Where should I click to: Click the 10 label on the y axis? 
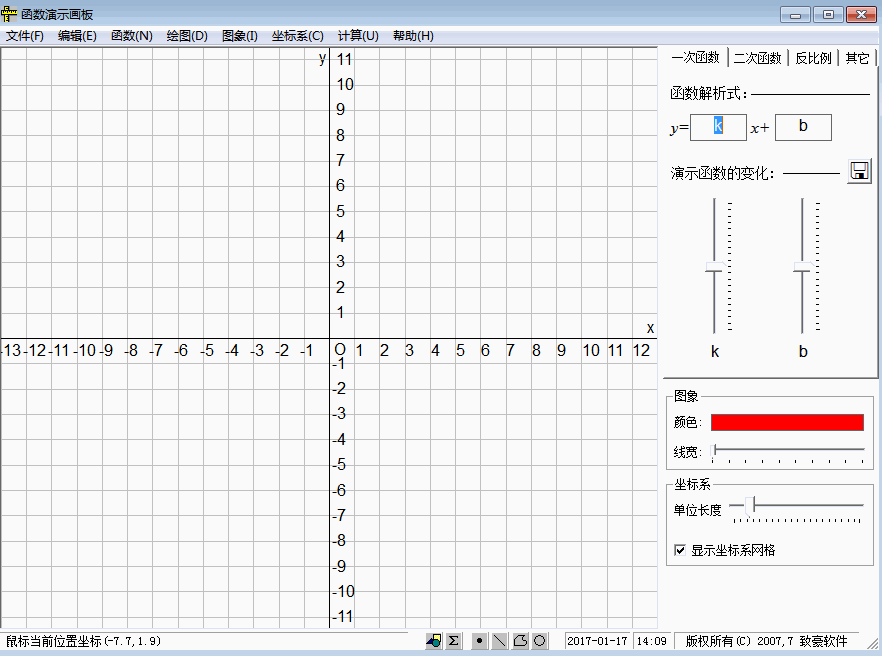click(x=345, y=84)
